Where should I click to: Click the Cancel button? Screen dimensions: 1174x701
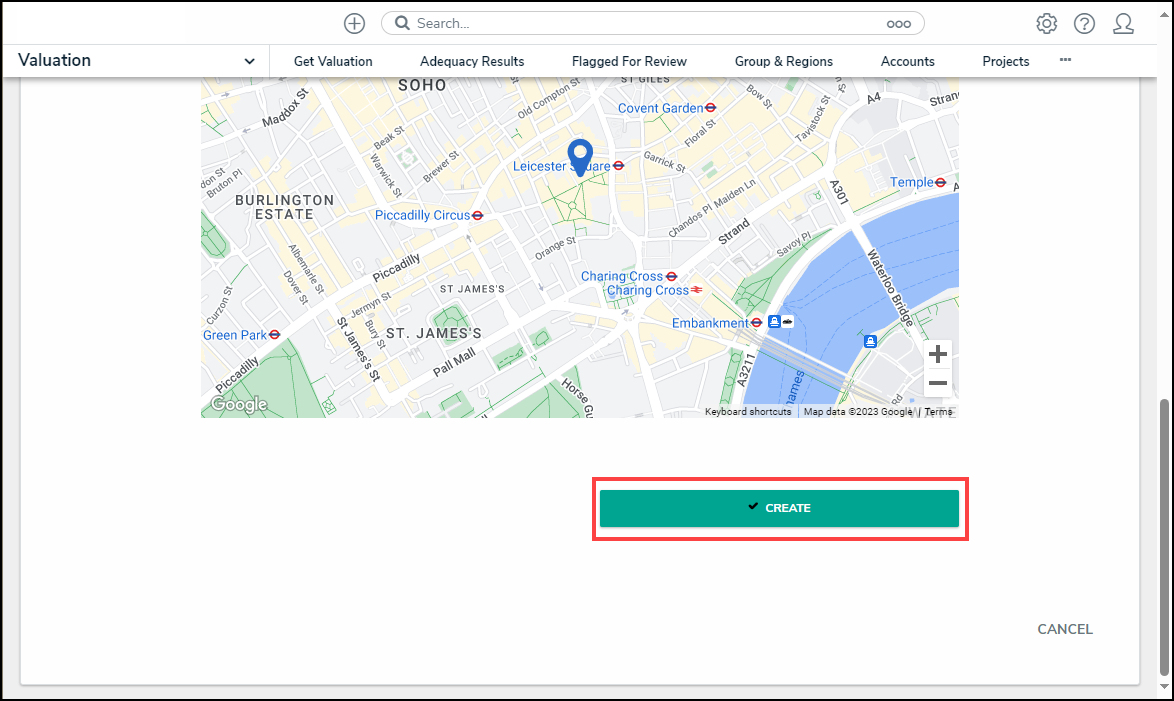click(x=1065, y=629)
